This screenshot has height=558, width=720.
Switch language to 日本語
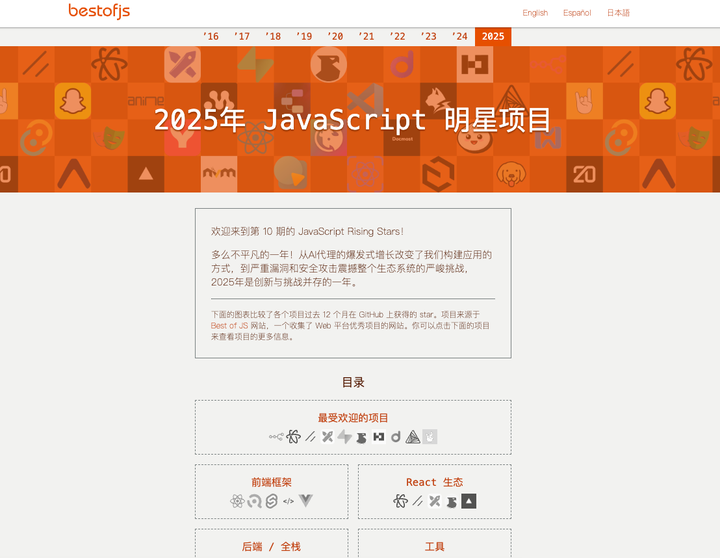618,13
